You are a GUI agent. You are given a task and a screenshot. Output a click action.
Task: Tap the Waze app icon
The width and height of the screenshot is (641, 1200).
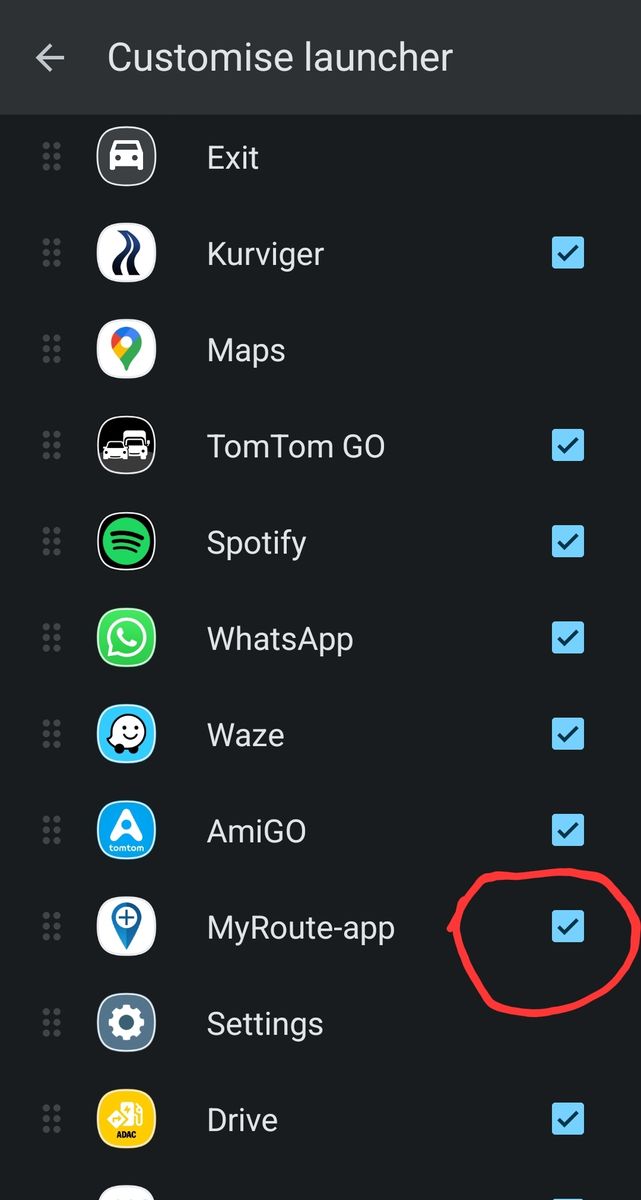point(126,735)
